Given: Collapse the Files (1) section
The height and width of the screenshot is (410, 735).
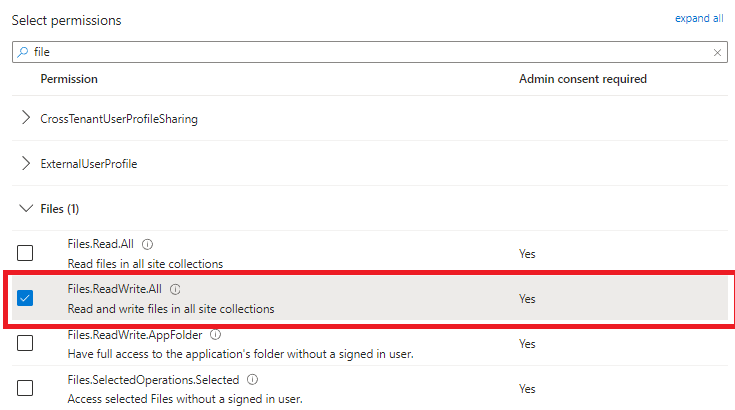Looking at the screenshot, I should tap(26, 208).
